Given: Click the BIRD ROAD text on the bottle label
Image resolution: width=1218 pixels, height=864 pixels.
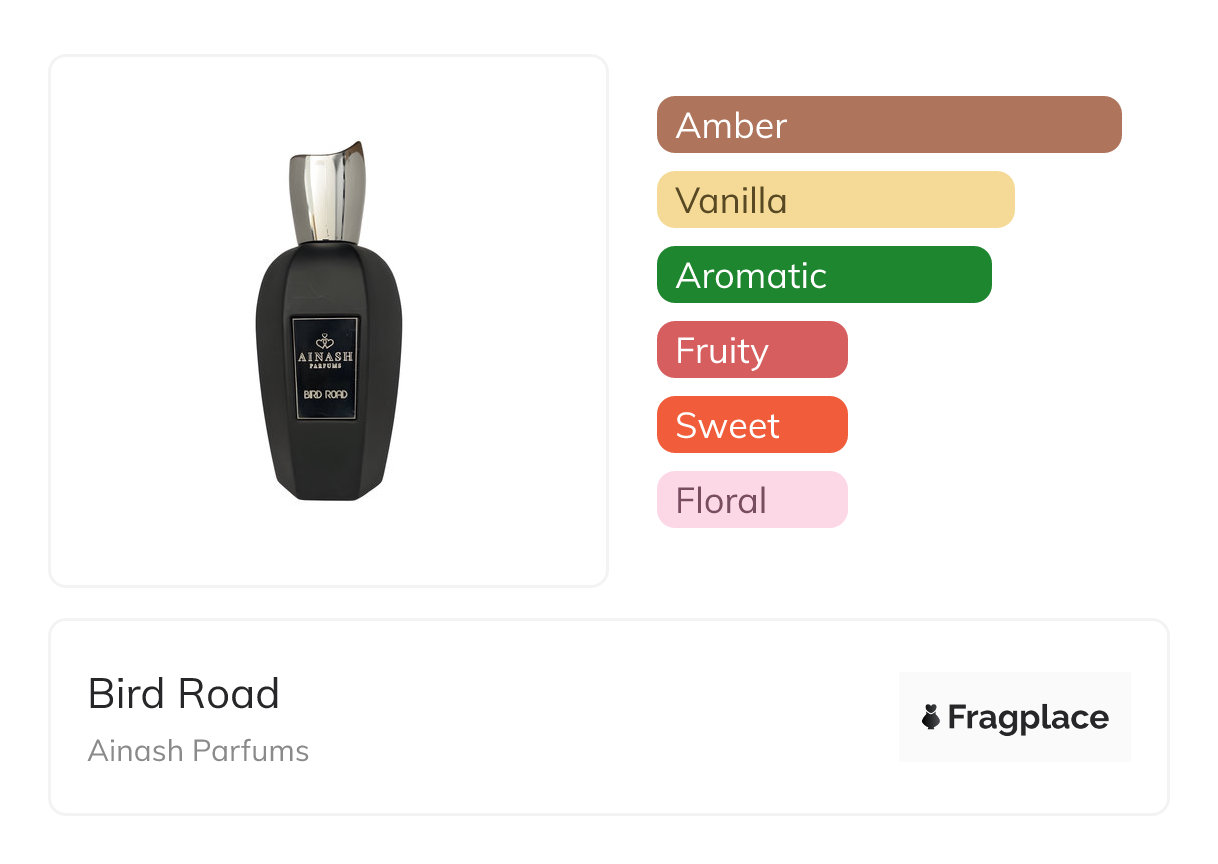Looking at the screenshot, I should [x=325, y=394].
